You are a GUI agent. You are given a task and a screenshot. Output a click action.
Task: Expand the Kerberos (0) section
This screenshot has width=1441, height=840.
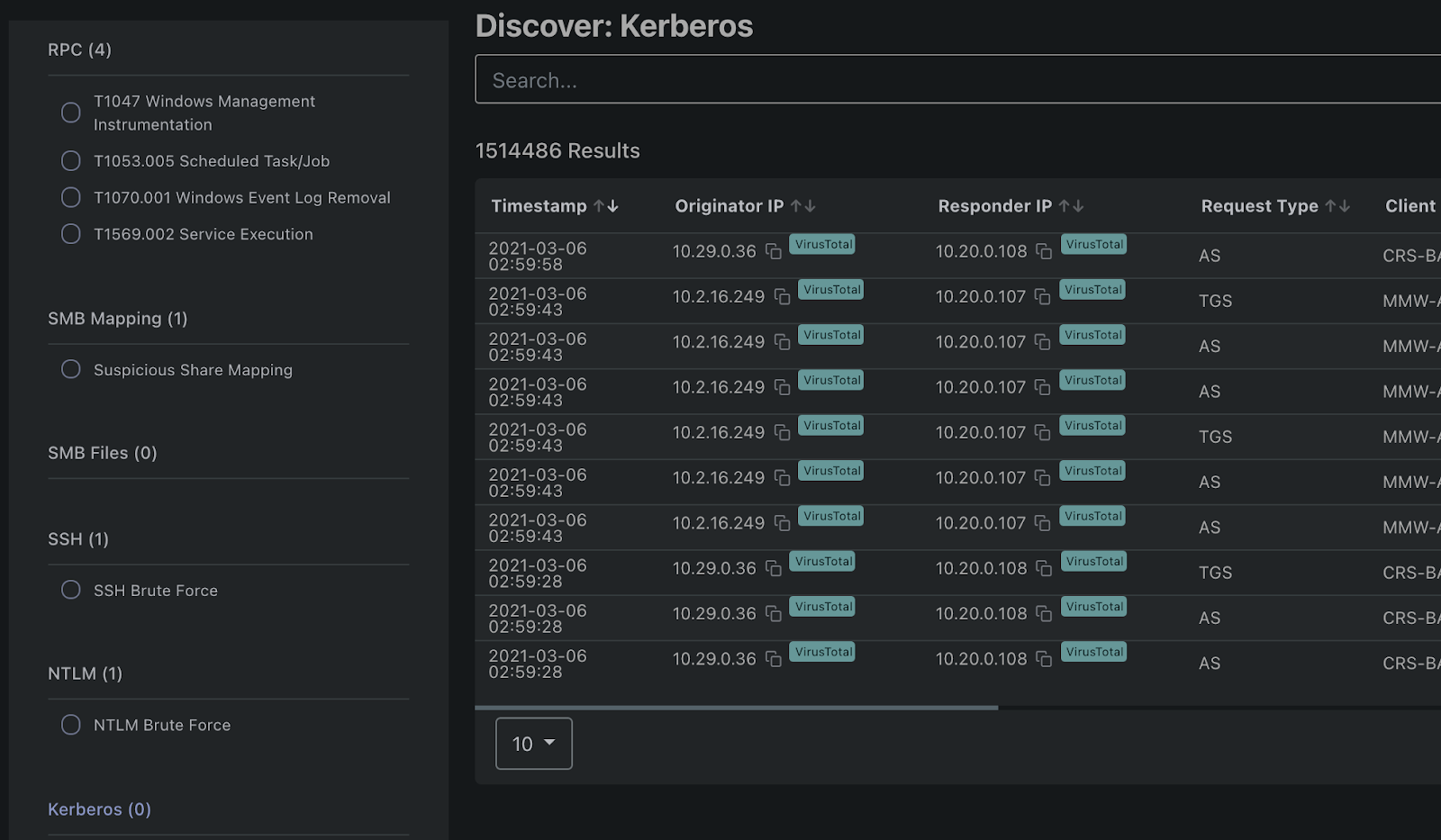(99, 809)
